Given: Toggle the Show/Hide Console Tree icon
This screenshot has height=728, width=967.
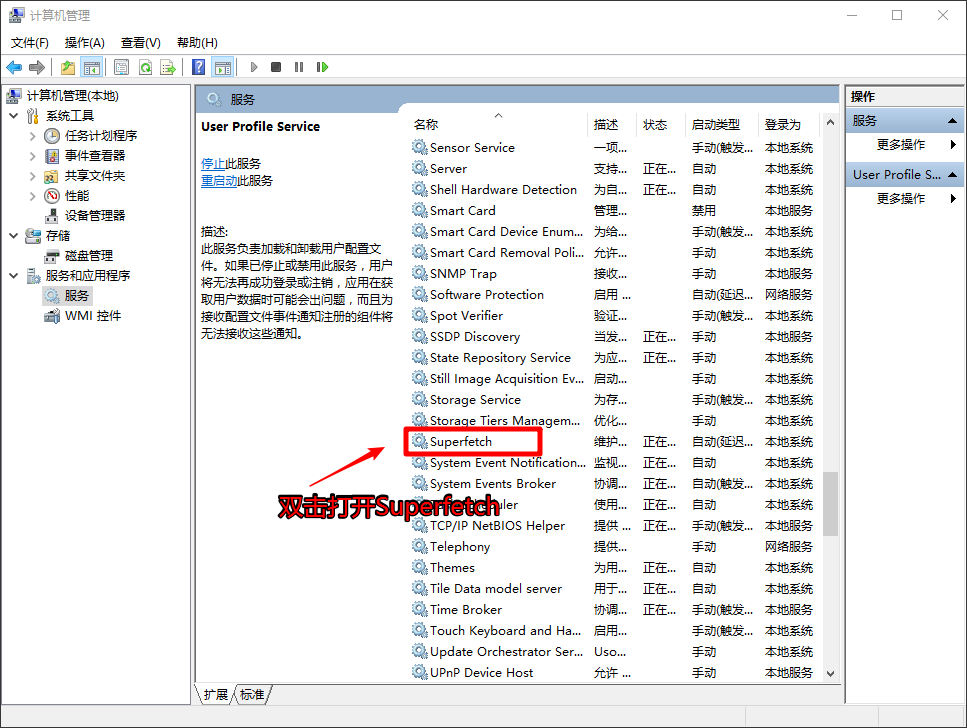Looking at the screenshot, I should tap(91, 67).
